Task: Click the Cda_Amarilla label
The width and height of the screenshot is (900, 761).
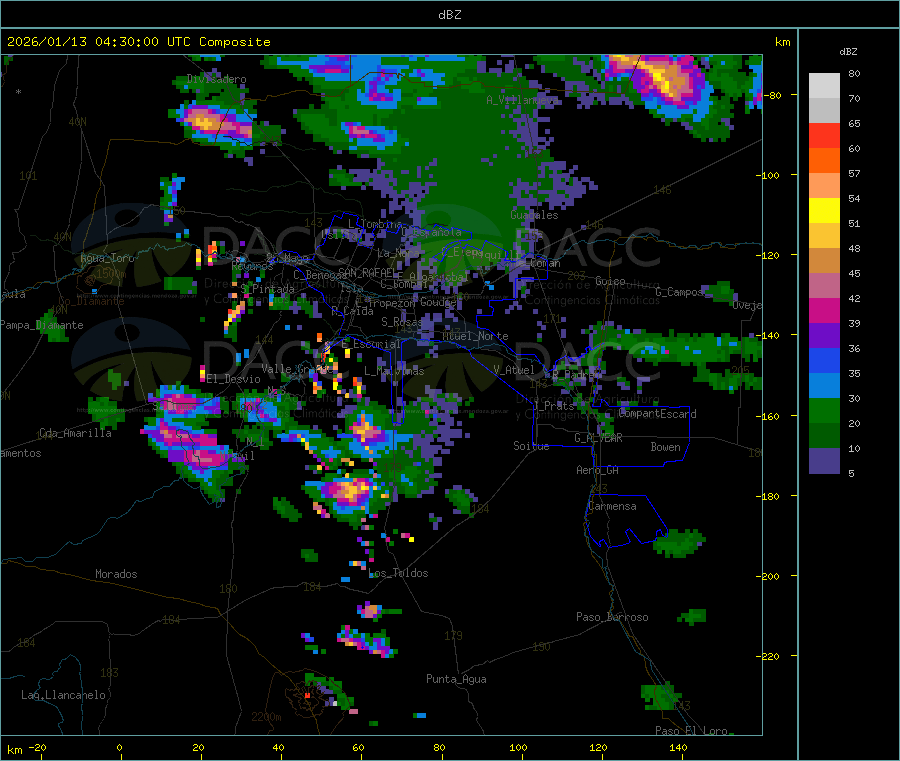Action: coord(75,433)
